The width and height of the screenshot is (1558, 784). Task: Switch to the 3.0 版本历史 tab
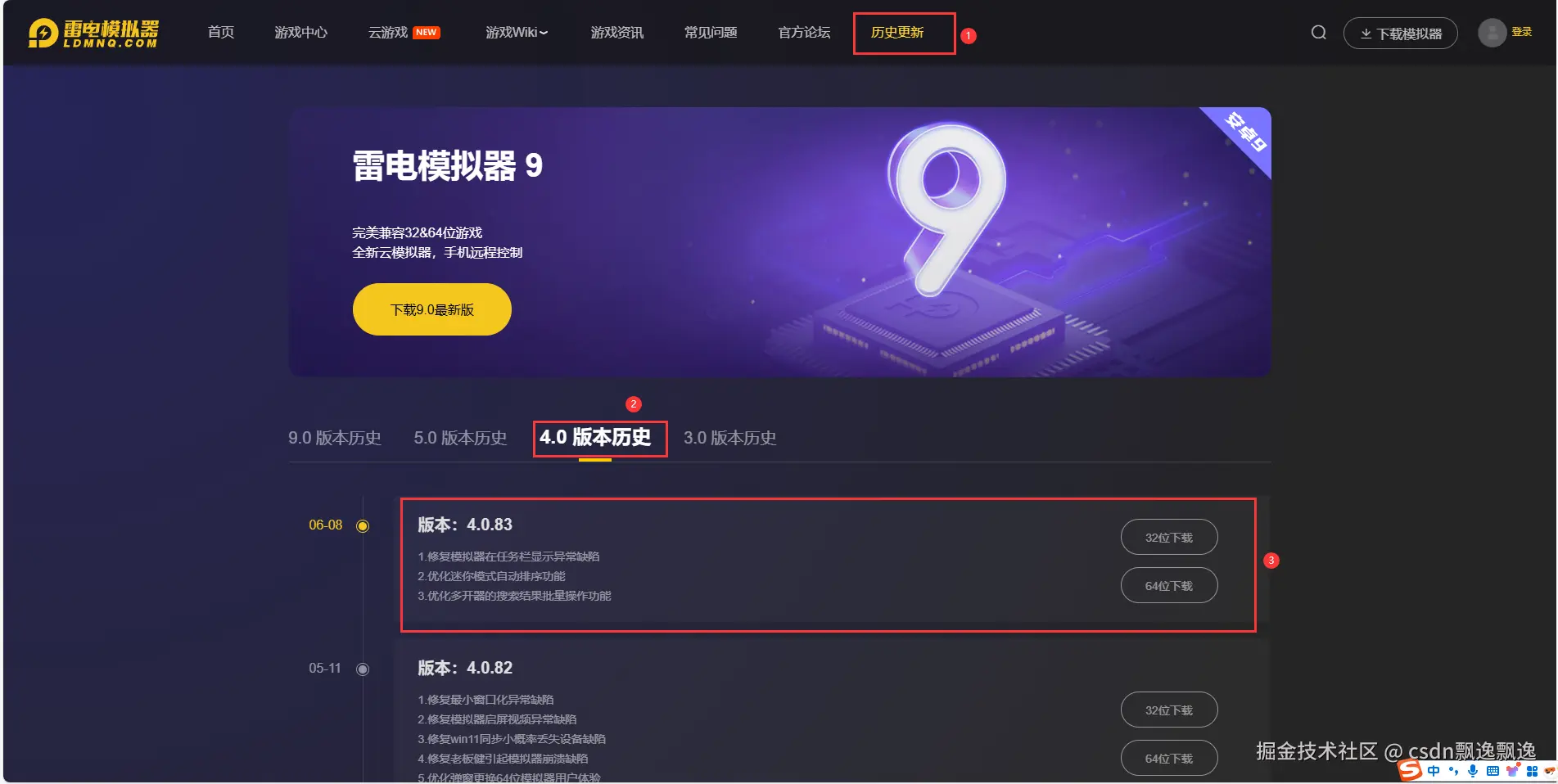[x=730, y=438]
